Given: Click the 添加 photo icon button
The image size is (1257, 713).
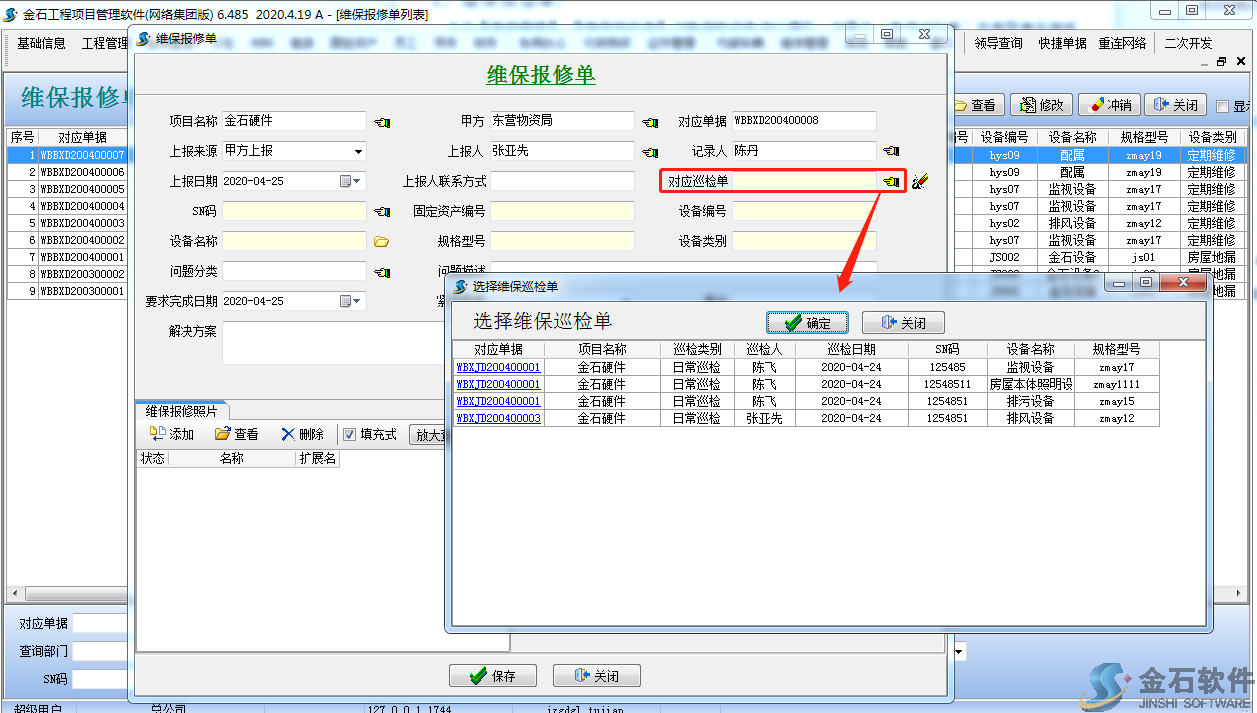Looking at the screenshot, I should tap(171, 434).
